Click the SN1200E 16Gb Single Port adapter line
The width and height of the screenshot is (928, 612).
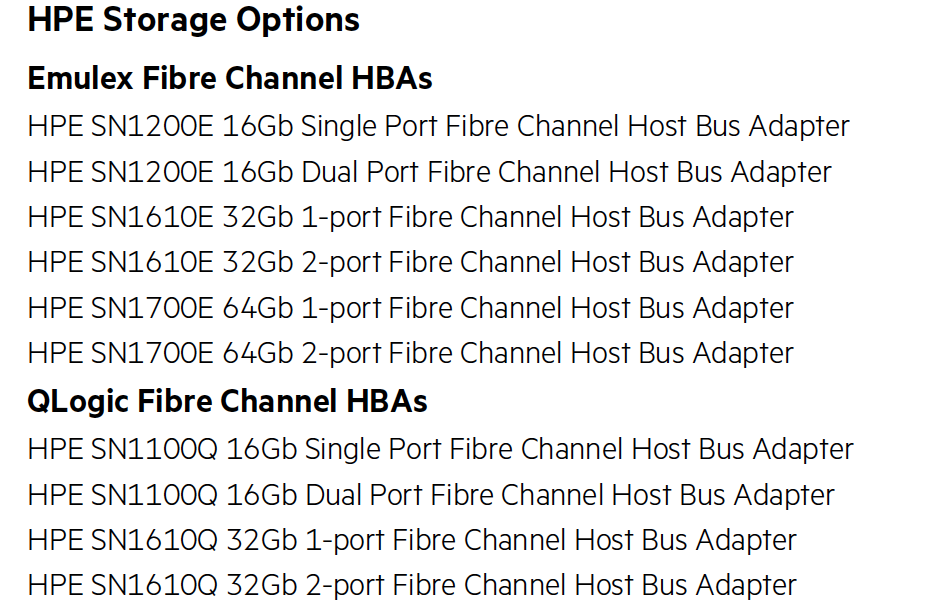click(x=439, y=127)
